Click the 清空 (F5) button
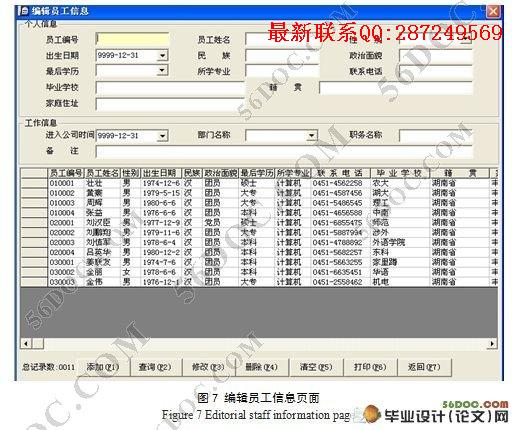This screenshot has width=517, height=430. point(316,367)
